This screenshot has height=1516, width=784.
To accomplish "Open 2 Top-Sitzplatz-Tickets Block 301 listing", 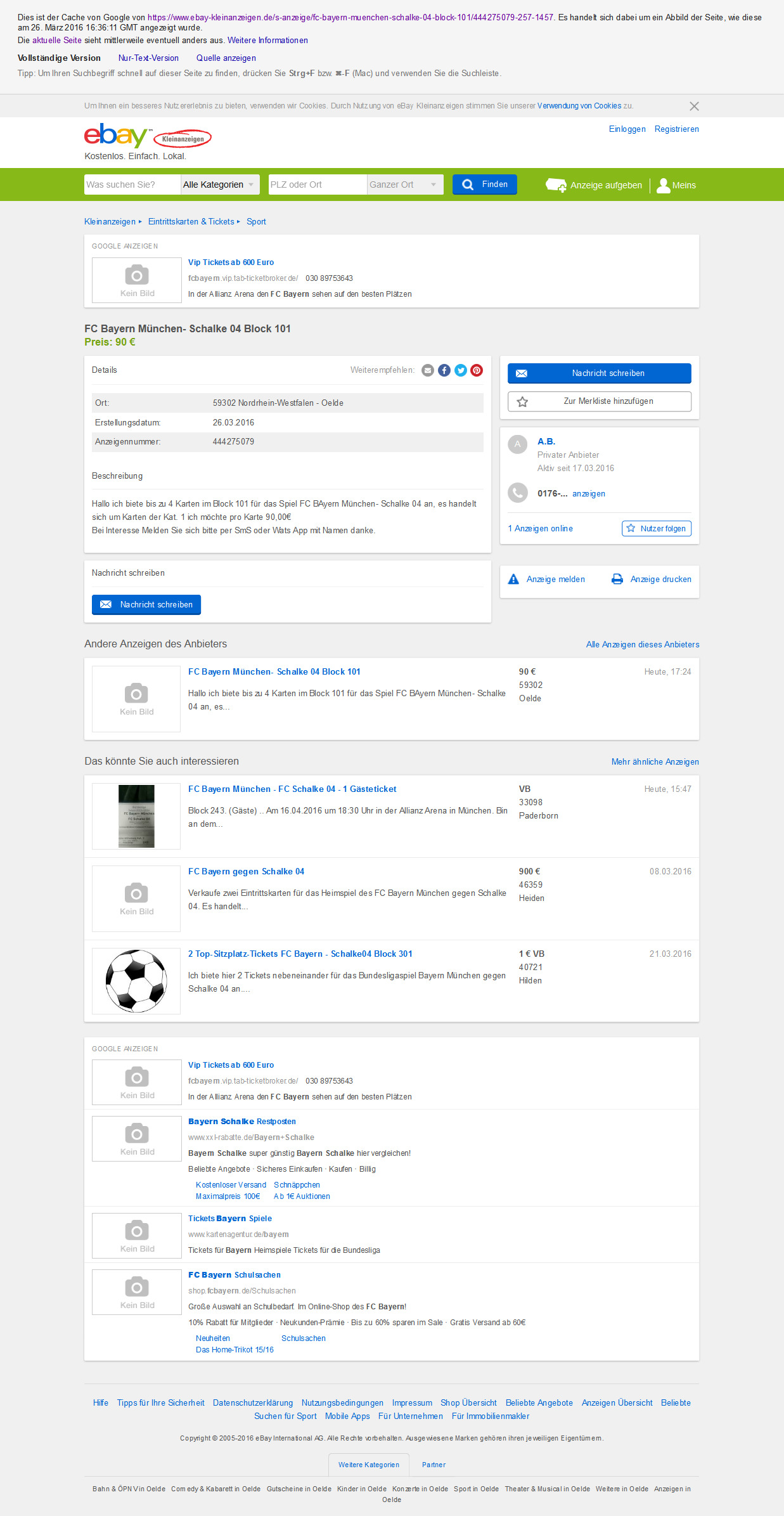I will pos(300,954).
